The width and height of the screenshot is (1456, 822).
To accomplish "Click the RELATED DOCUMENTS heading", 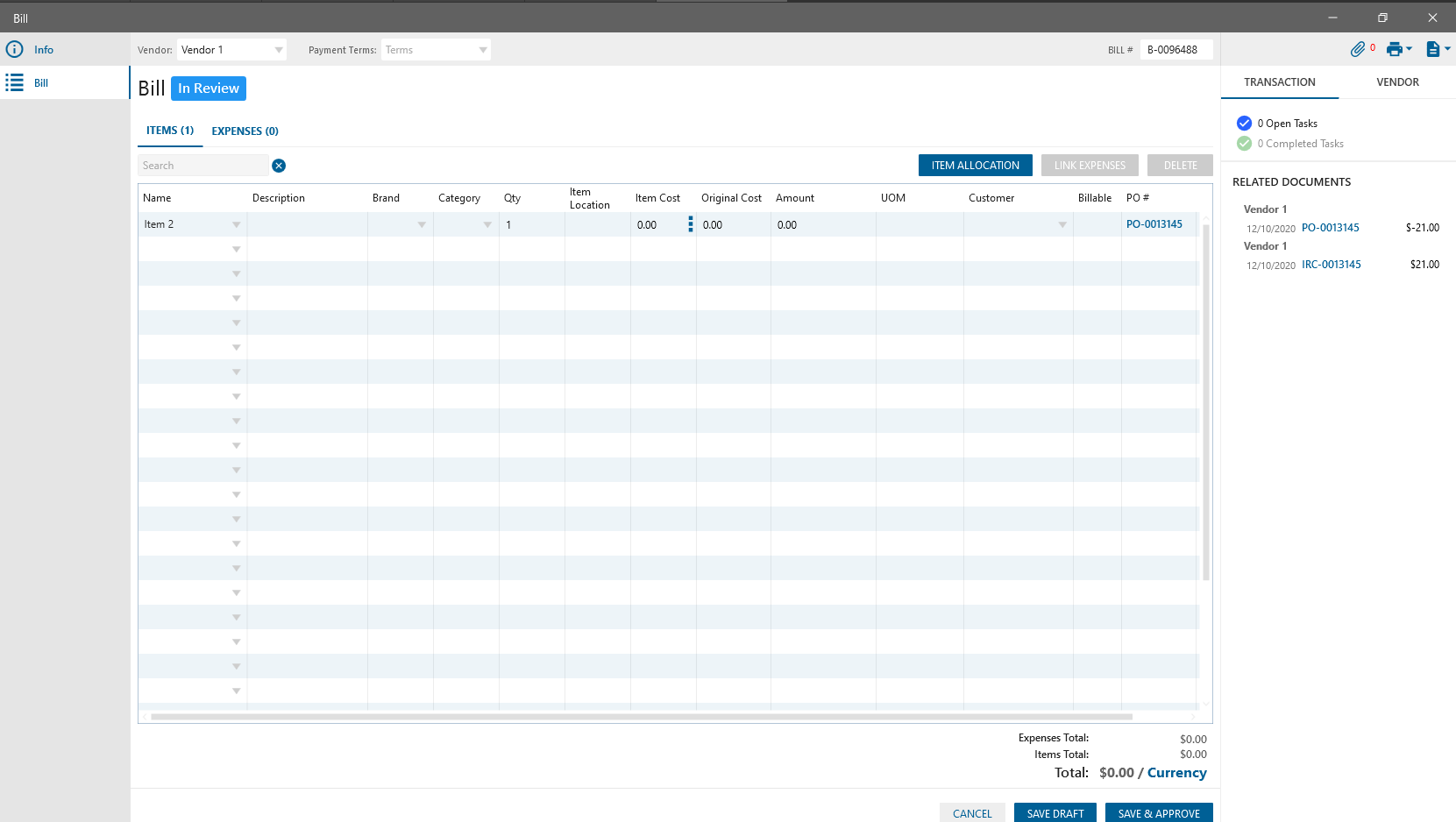I will tap(1291, 182).
